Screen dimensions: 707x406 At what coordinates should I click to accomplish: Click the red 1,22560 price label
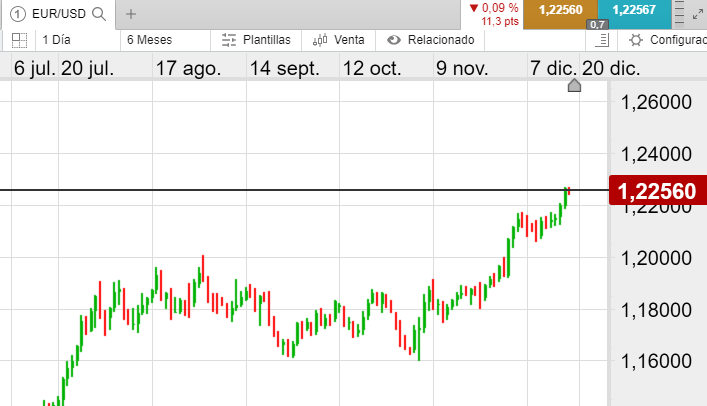point(658,190)
